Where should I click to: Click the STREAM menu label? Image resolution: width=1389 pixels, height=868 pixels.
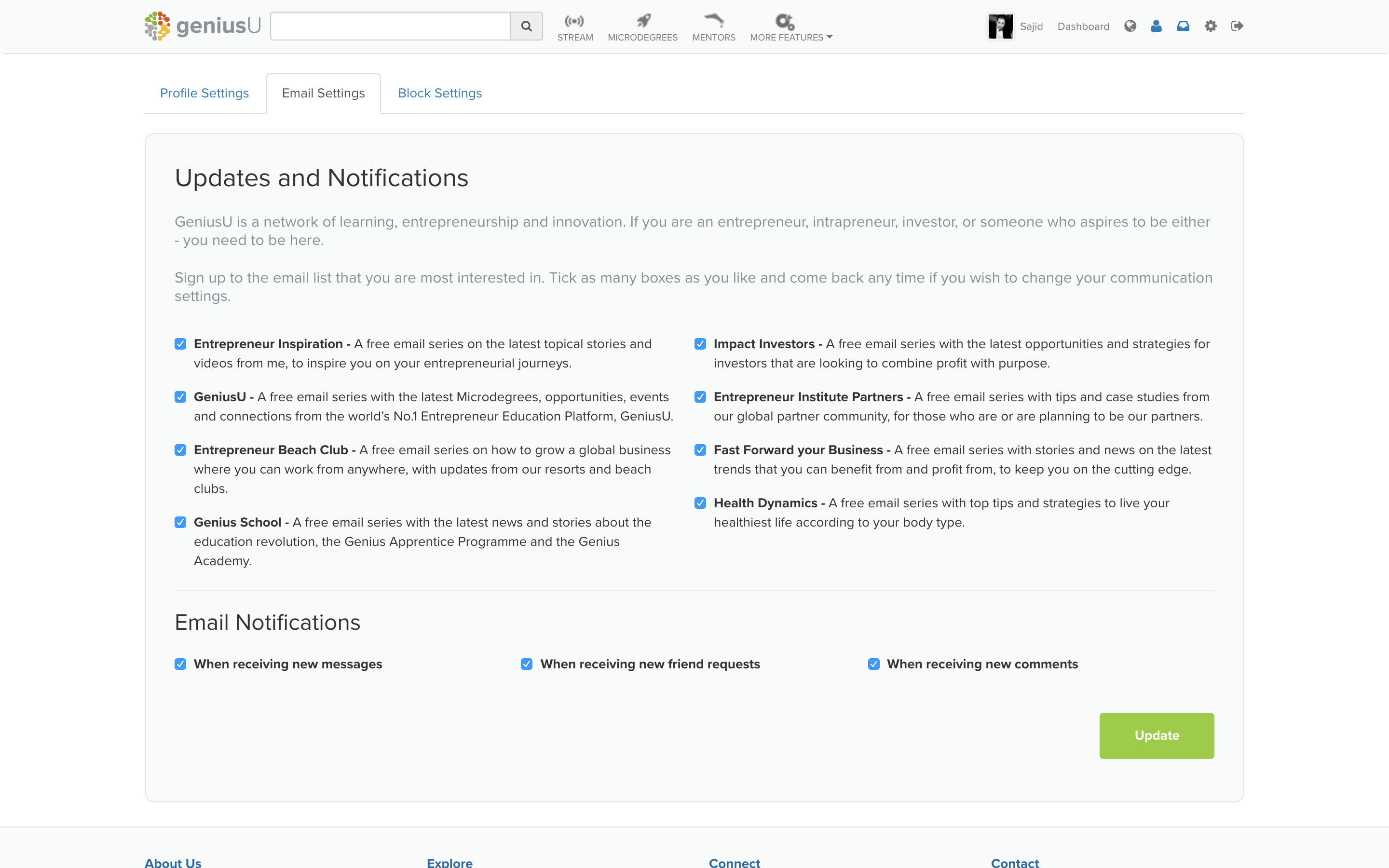coord(575,37)
